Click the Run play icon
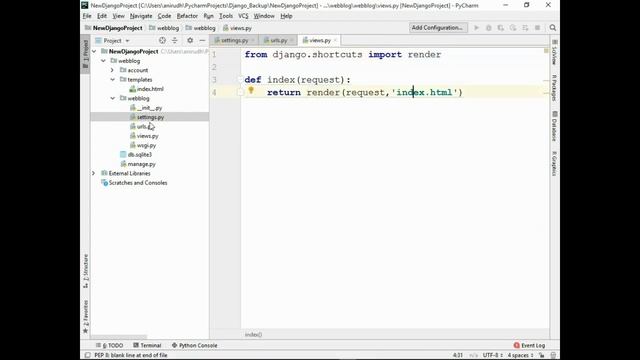640x360 pixels. [x=476, y=28]
